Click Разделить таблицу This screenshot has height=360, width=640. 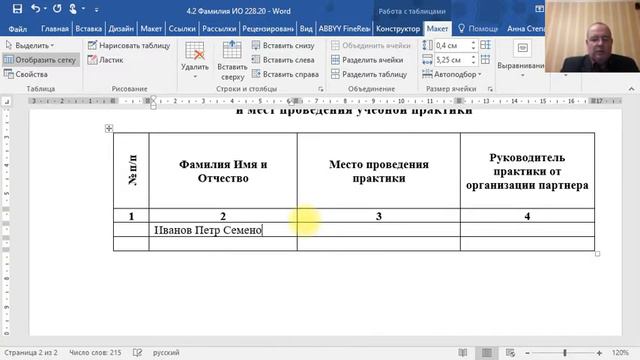click(x=369, y=74)
